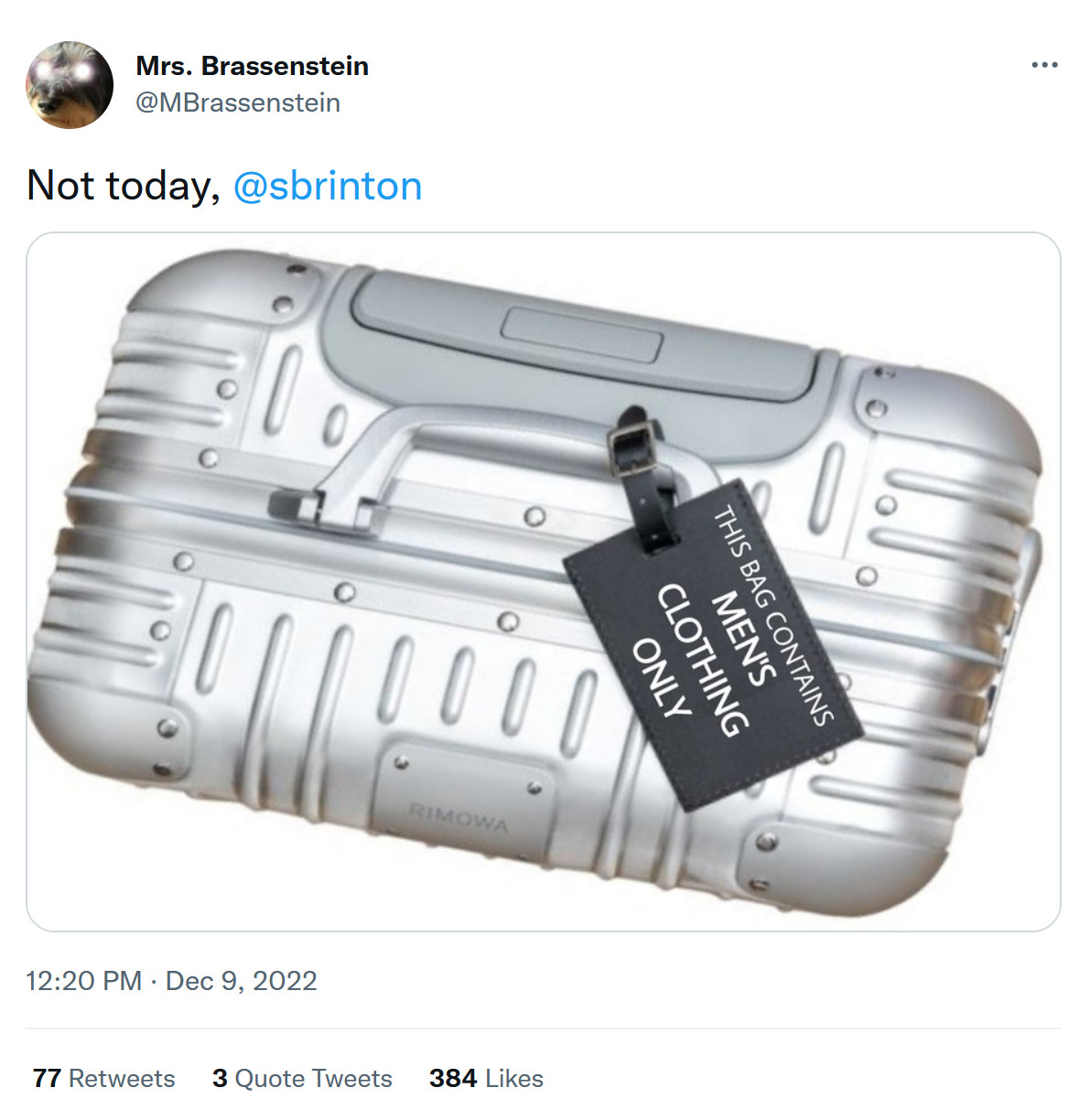The image size is (1090, 1120).
Task: Open the three-dot more options menu
Action: click(x=1044, y=65)
